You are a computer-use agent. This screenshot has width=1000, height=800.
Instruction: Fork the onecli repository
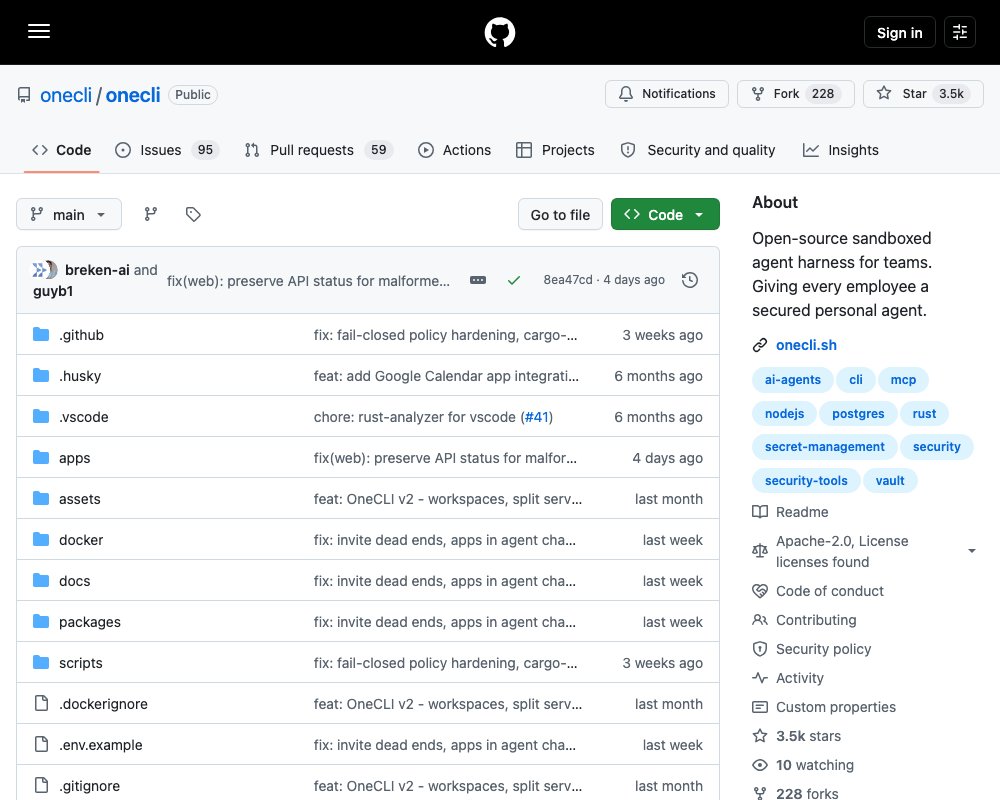point(795,94)
